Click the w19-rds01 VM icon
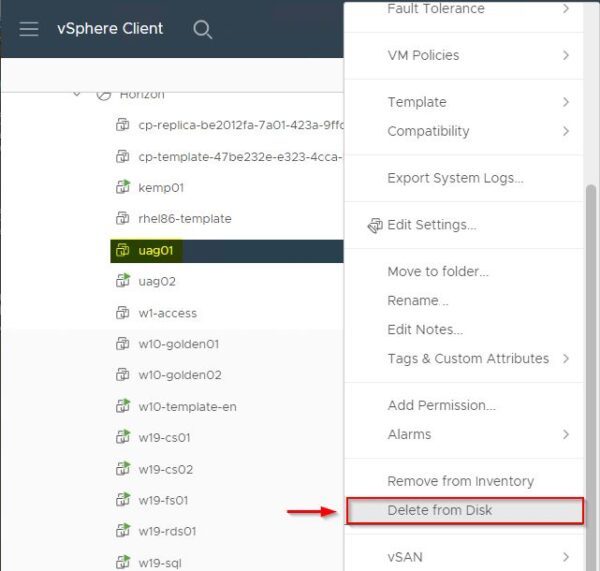 tap(123, 531)
